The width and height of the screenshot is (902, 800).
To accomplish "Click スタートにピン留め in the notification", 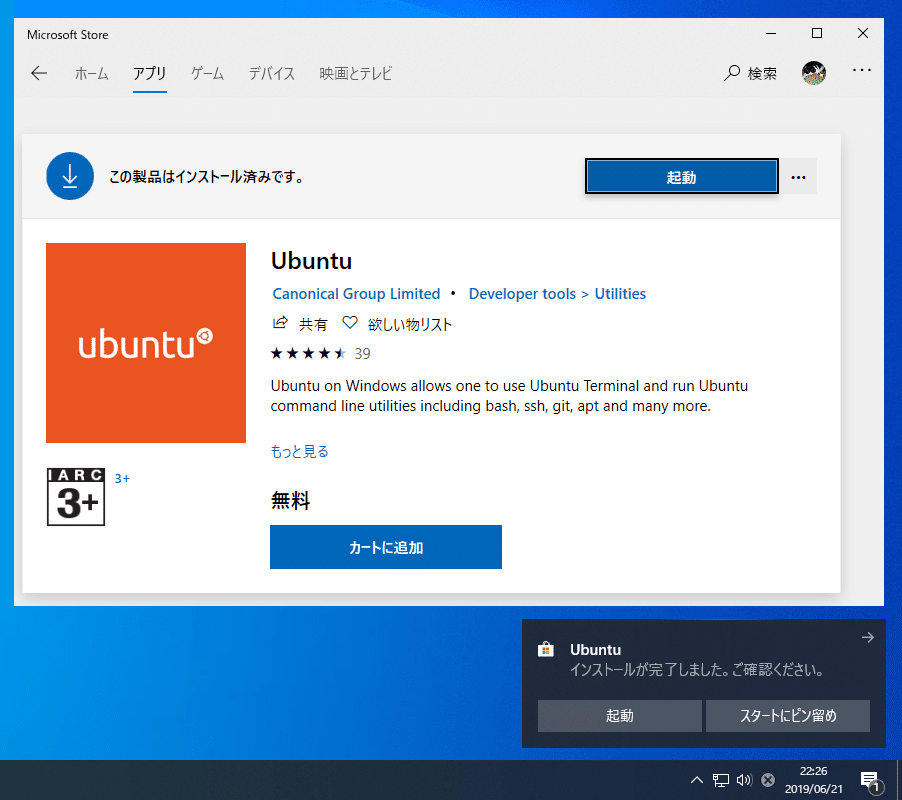I will coord(788,715).
